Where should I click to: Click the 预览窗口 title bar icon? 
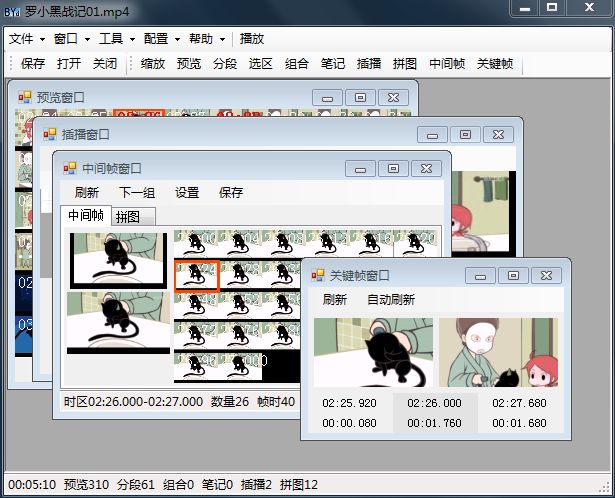(x=25, y=97)
